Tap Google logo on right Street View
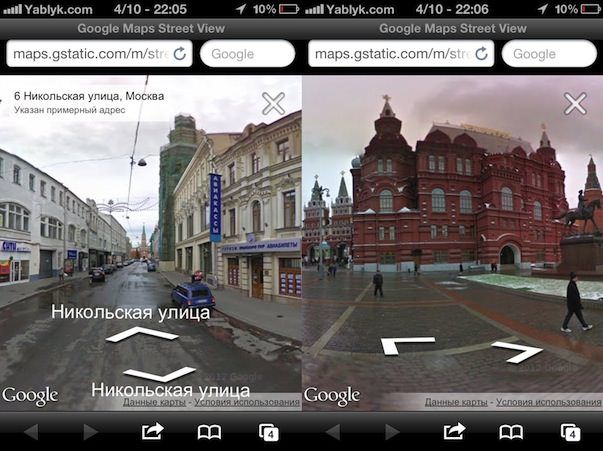 pos(332,396)
